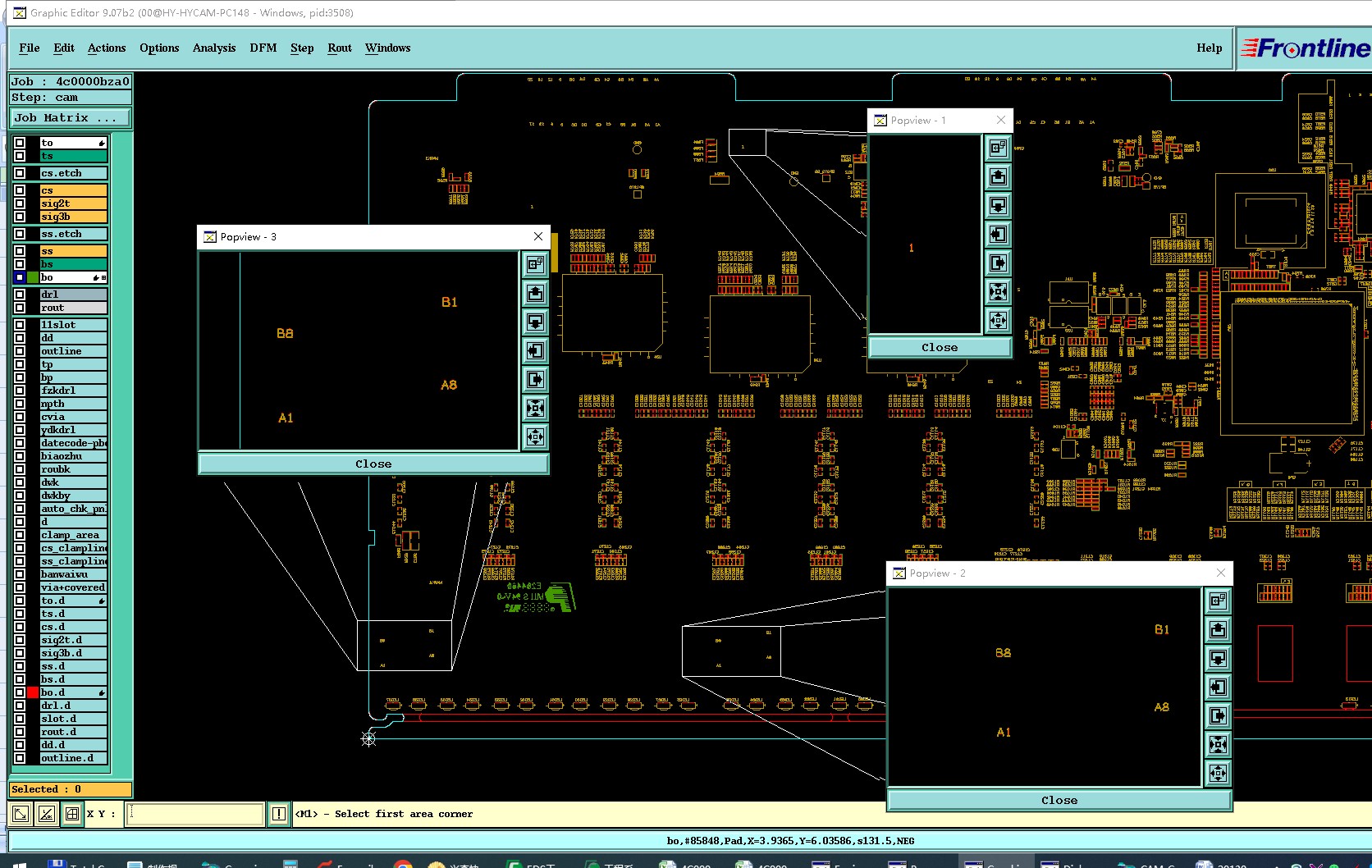Image resolution: width=1372 pixels, height=868 pixels.
Task: Select the 'ts' layer row
Action: point(74,156)
